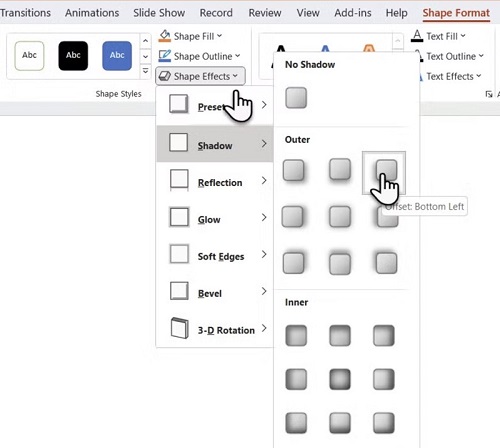Open the WordArt Styles dialog launcher
This screenshot has width=500, height=448.
(489, 94)
